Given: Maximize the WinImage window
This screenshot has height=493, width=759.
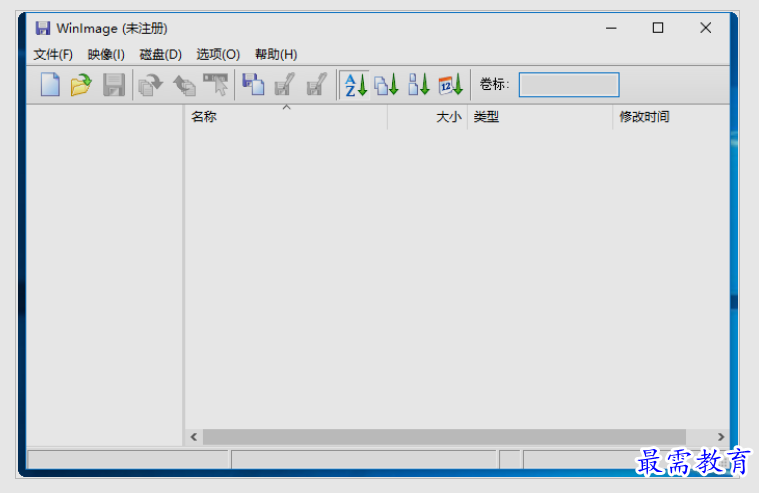Looking at the screenshot, I should pos(658,28).
